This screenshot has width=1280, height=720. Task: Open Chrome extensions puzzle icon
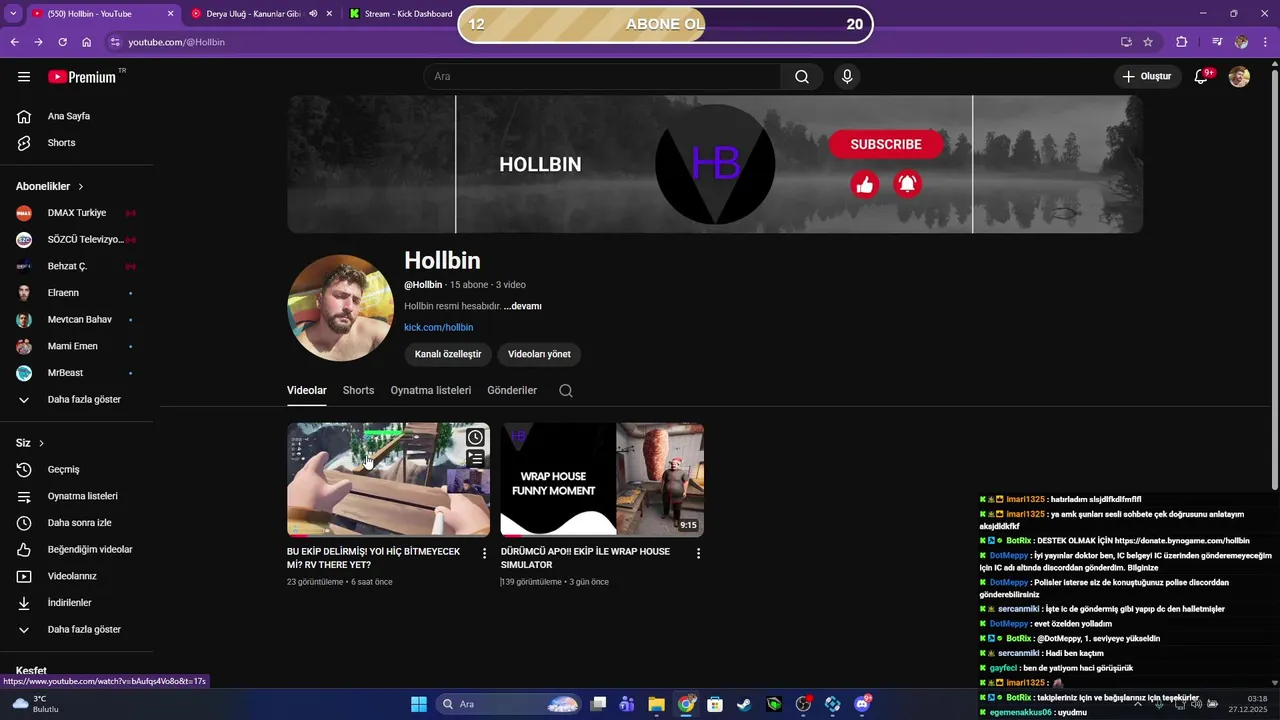pyautogui.click(x=1182, y=42)
